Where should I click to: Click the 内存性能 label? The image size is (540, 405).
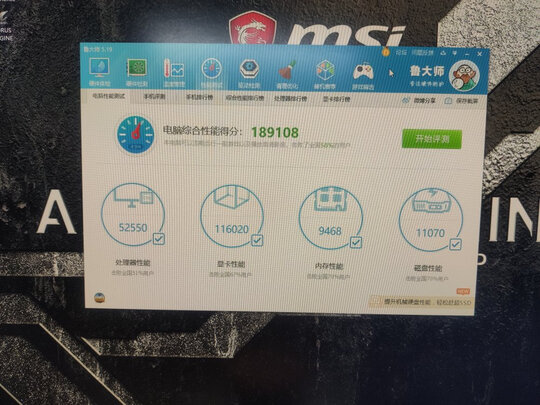tap(329, 266)
